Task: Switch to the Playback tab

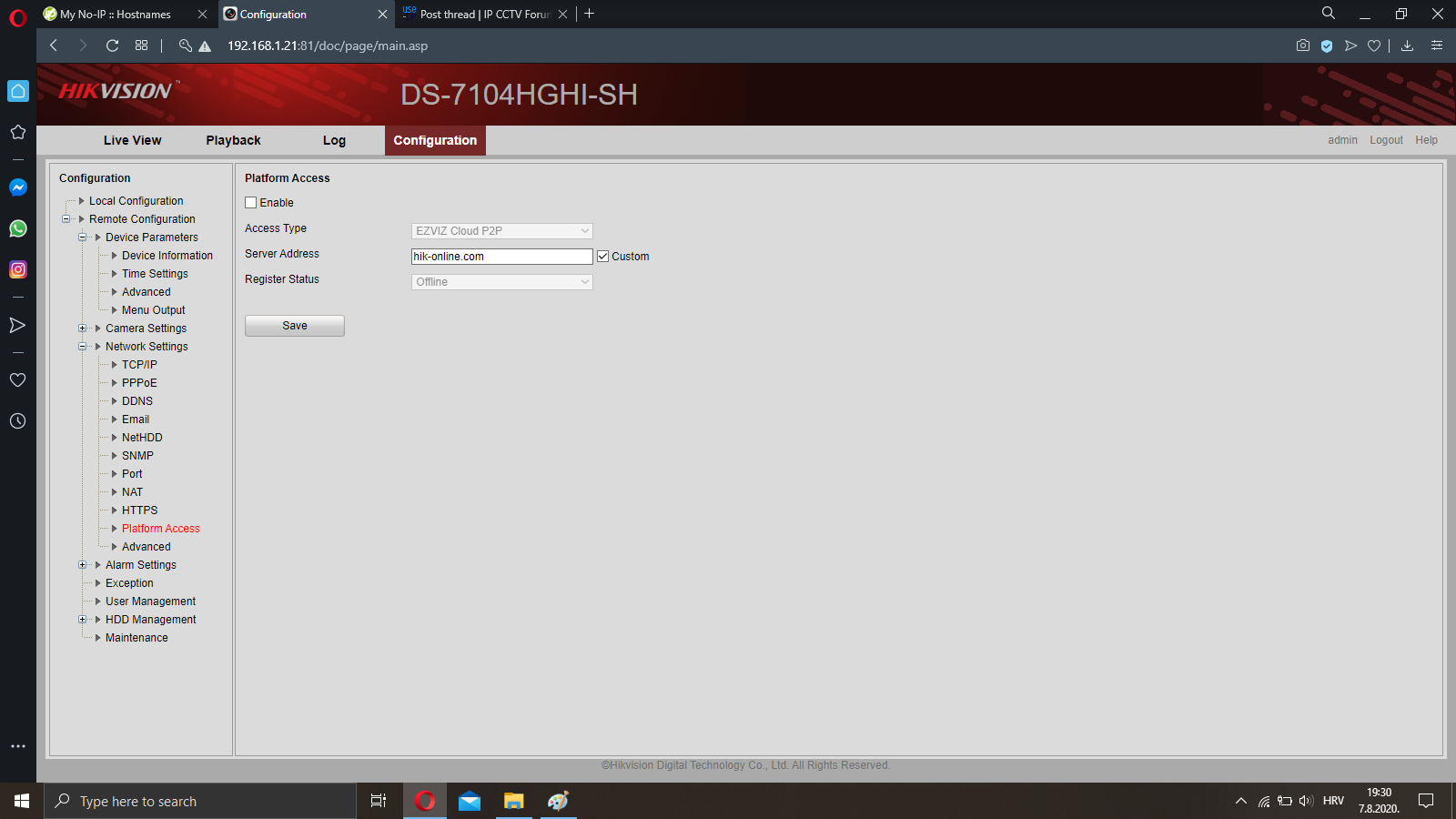Action: tap(233, 140)
